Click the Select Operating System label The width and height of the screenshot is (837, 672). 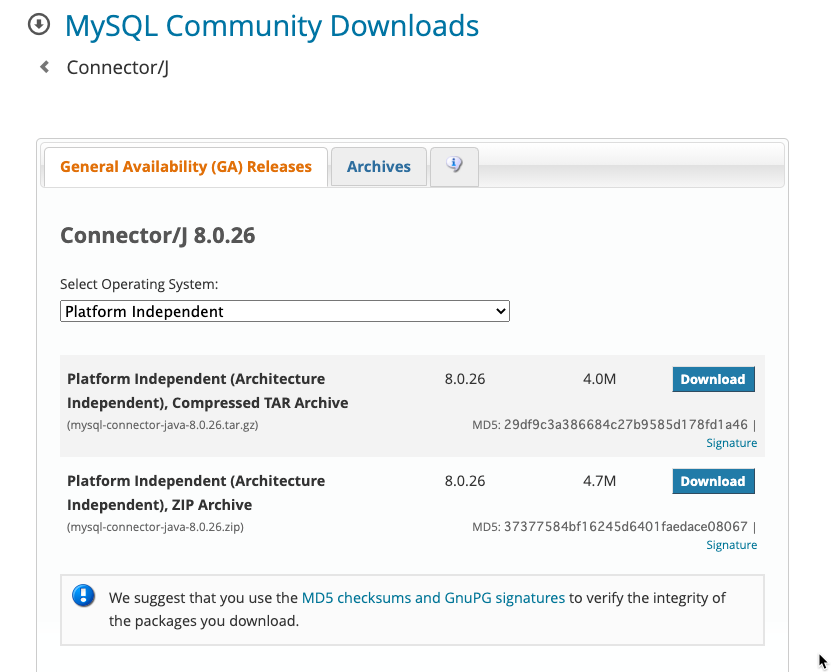[x=139, y=284]
